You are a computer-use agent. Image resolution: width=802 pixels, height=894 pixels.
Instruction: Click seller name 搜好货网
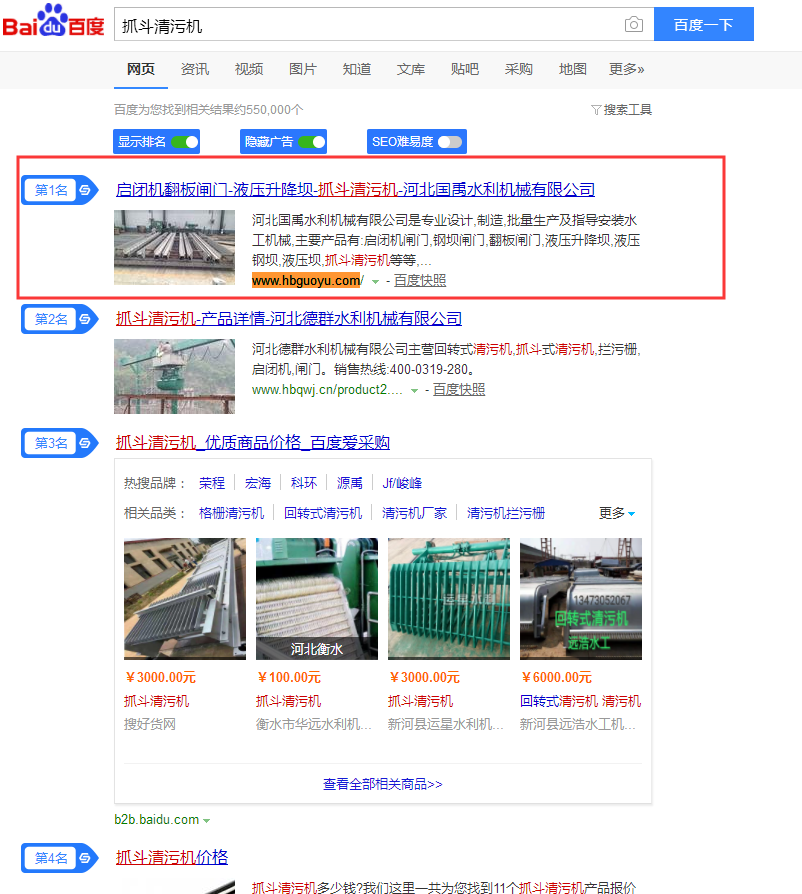click(x=150, y=724)
